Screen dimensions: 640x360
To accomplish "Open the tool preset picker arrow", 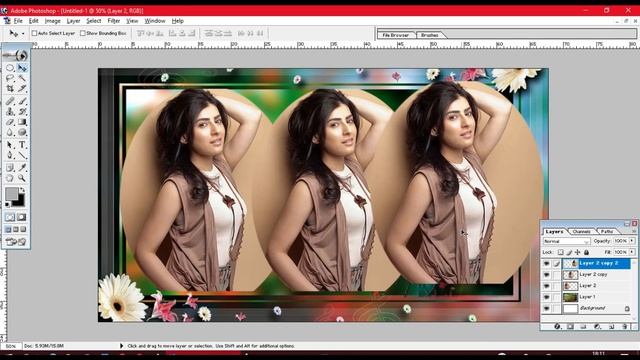I will [x=23, y=33].
